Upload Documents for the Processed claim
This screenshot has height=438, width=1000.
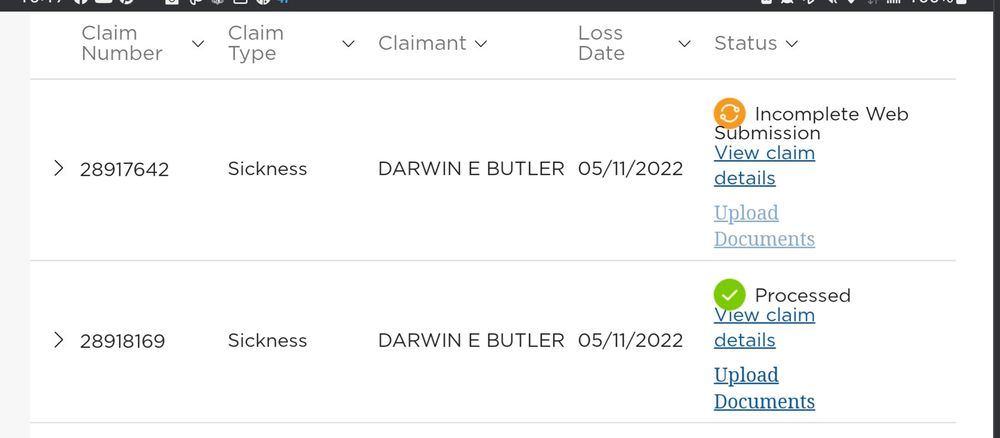(x=764, y=388)
